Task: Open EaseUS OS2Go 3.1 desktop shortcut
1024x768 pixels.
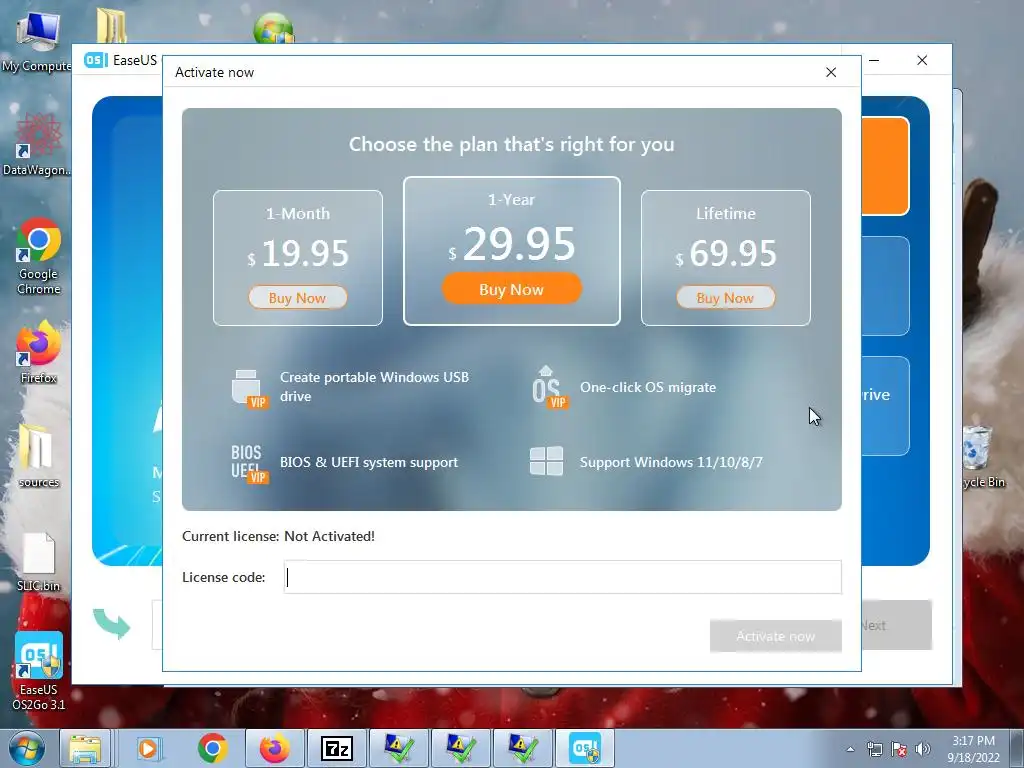Action: pos(39,671)
